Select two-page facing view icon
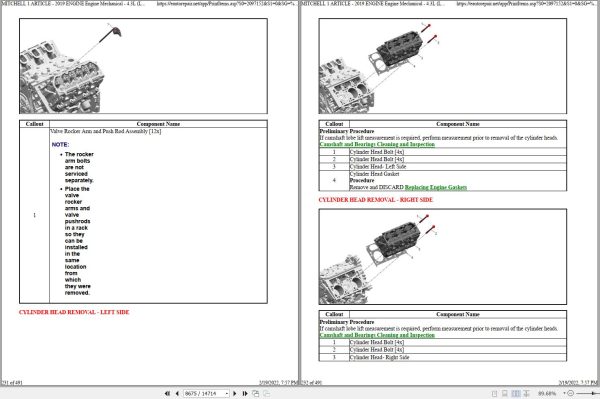This screenshot has width=600, height=399. tap(516, 393)
